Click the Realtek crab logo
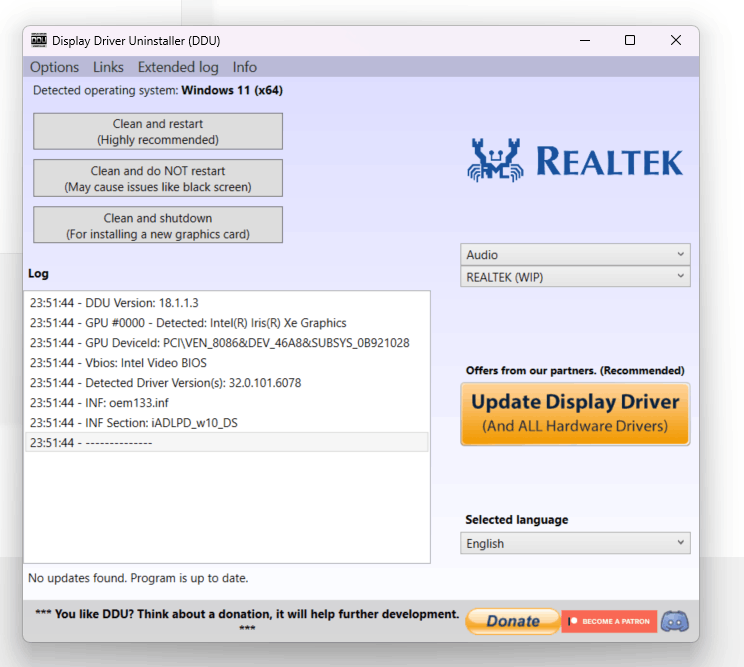 tap(495, 160)
